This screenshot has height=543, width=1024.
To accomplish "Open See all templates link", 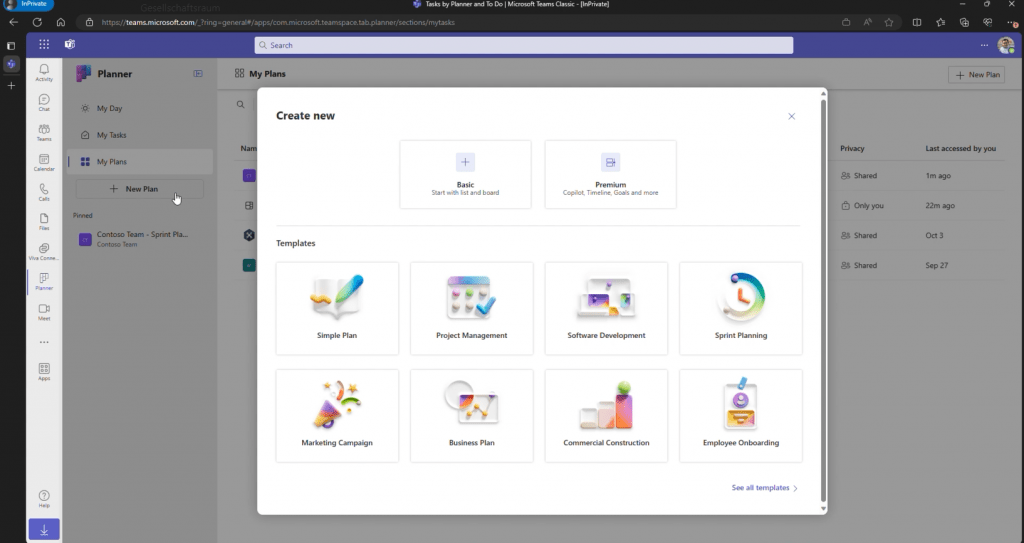I will (764, 487).
